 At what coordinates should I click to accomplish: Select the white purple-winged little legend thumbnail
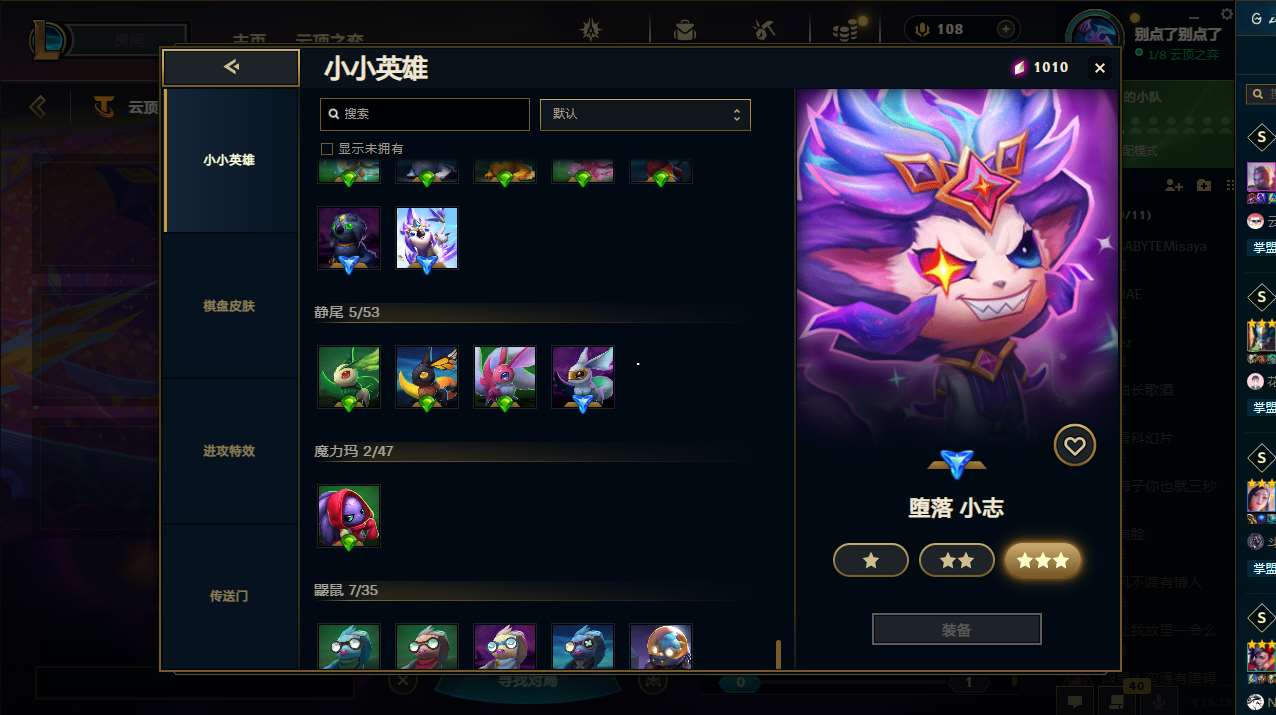click(x=427, y=238)
